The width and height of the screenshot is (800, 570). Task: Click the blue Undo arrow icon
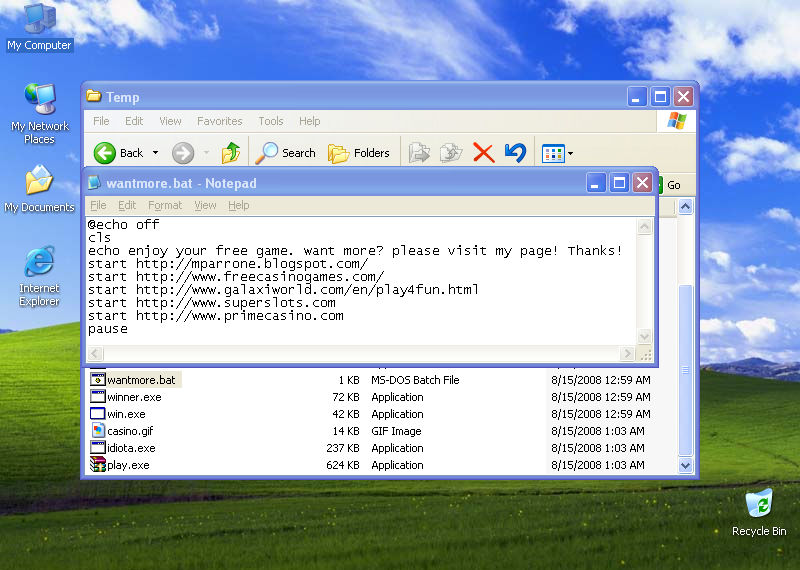pos(515,153)
